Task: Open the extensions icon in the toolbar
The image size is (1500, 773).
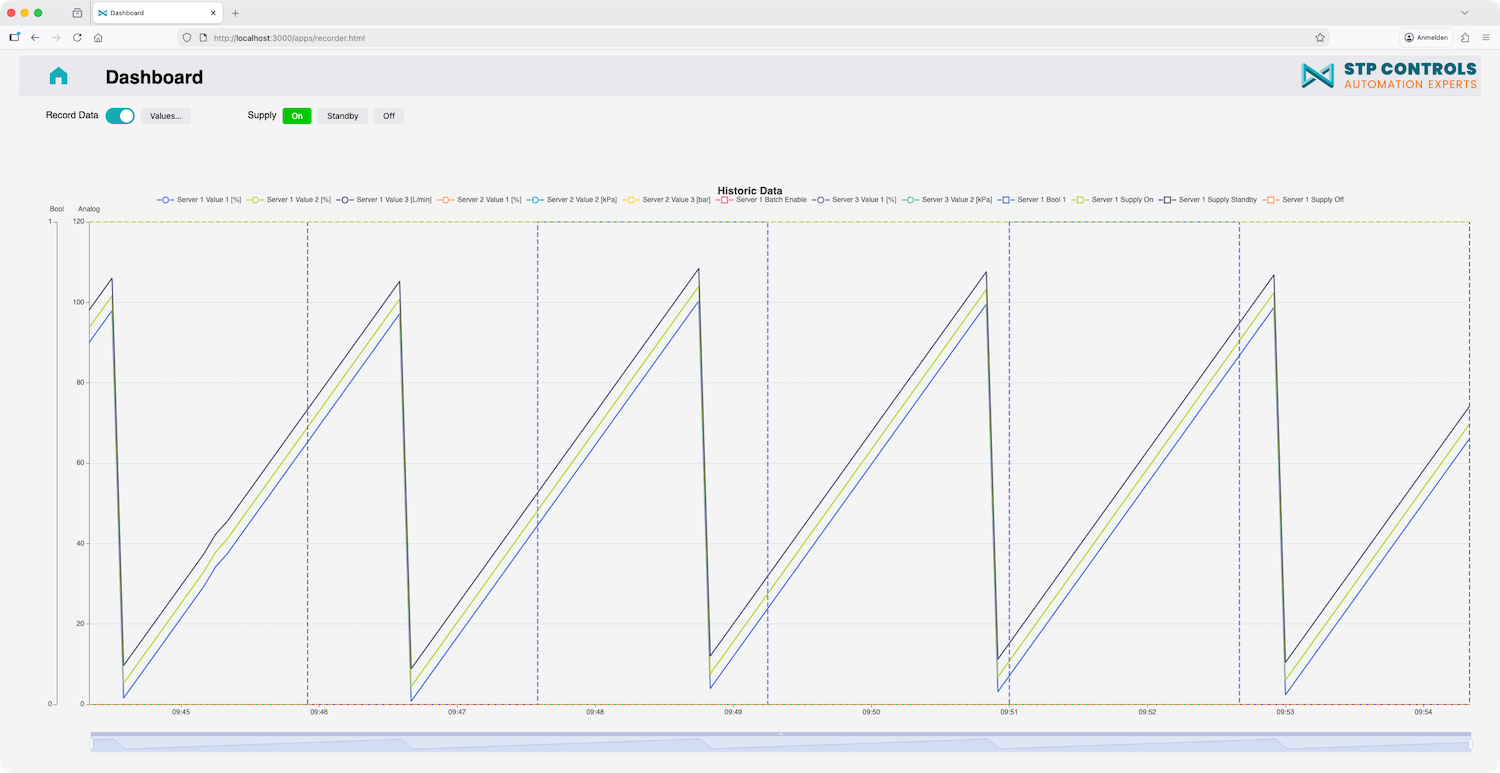Action: [1465, 37]
